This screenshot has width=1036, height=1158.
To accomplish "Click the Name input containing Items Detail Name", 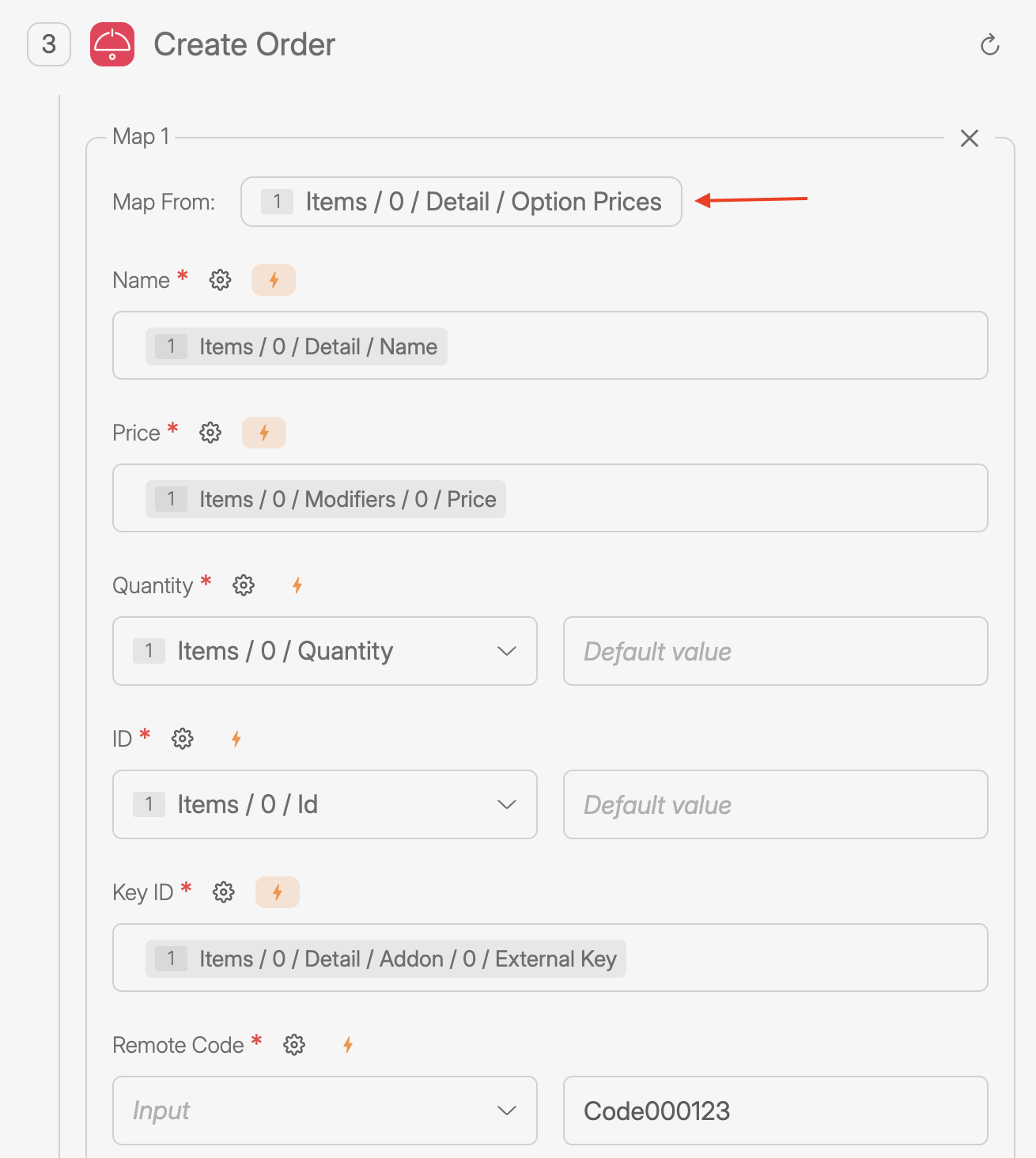I will pos(550,346).
